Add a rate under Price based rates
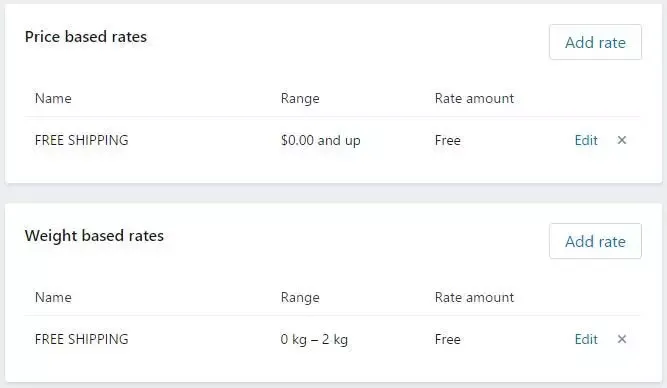This screenshot has height=388, width=667. [x=595, y=42]
